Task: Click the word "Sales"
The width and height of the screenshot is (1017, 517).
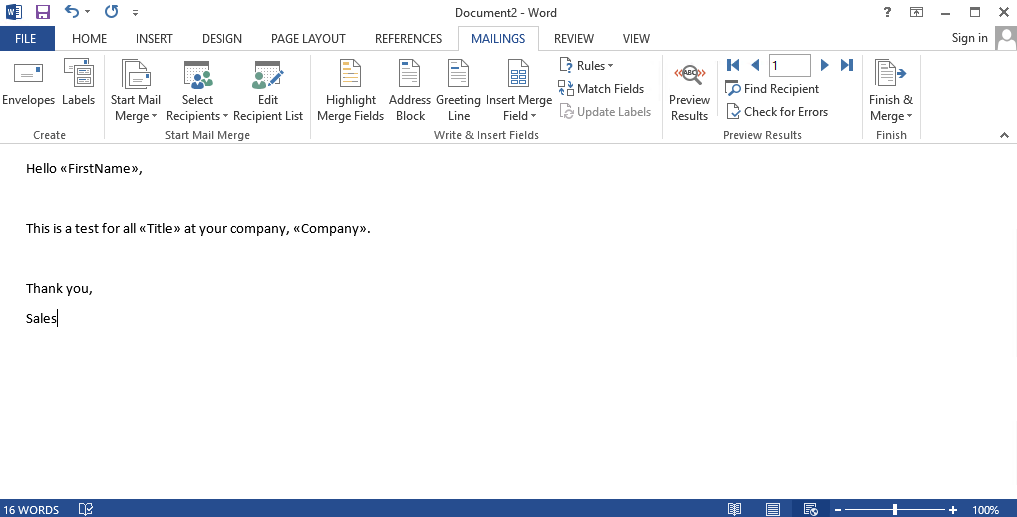Action: point(42,319)
